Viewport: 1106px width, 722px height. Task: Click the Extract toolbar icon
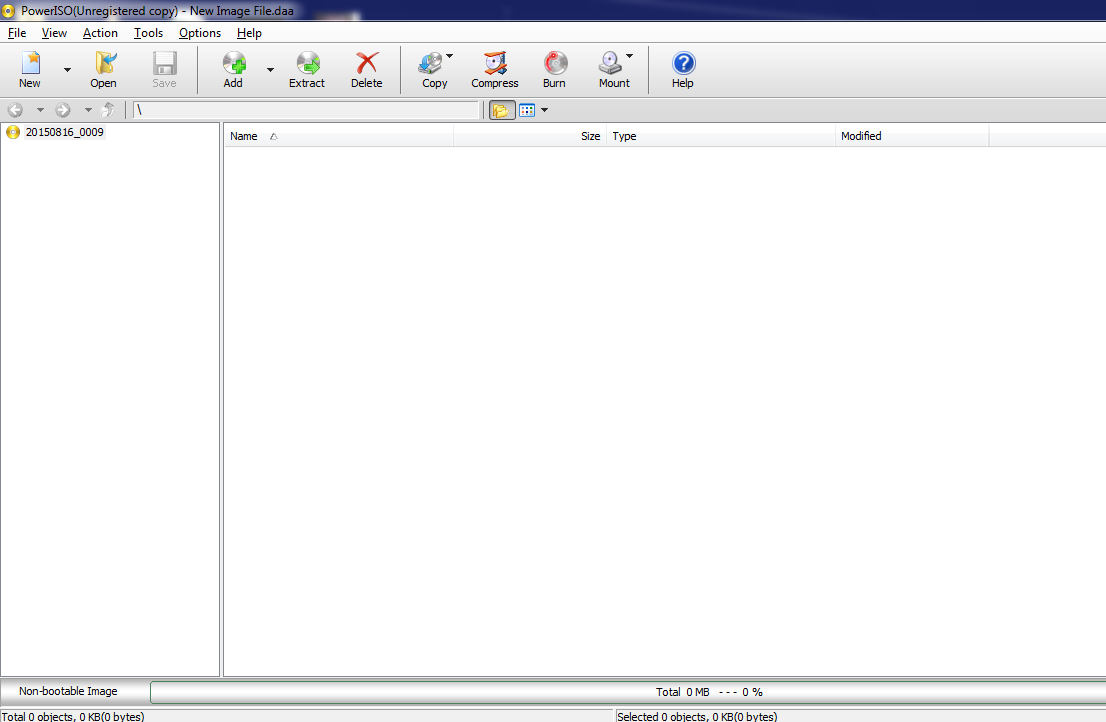click(x=308, y=63)
